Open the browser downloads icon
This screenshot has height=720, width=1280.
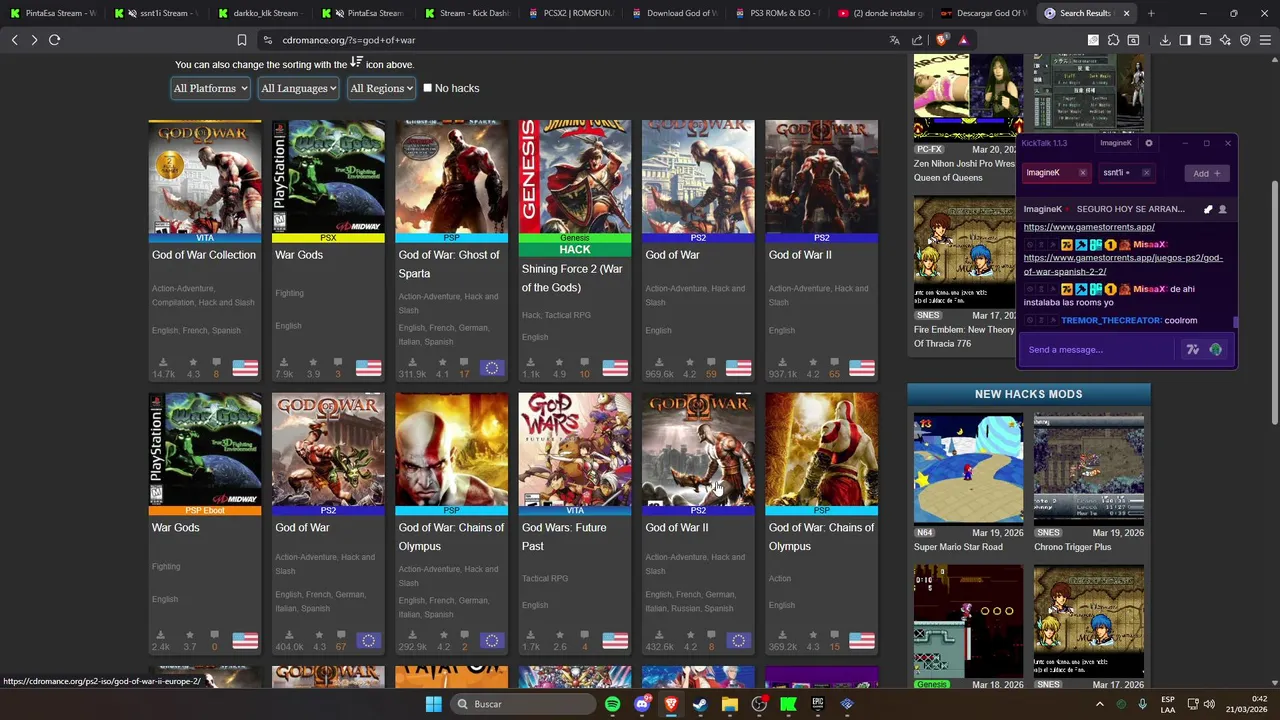click(1165, 40)
